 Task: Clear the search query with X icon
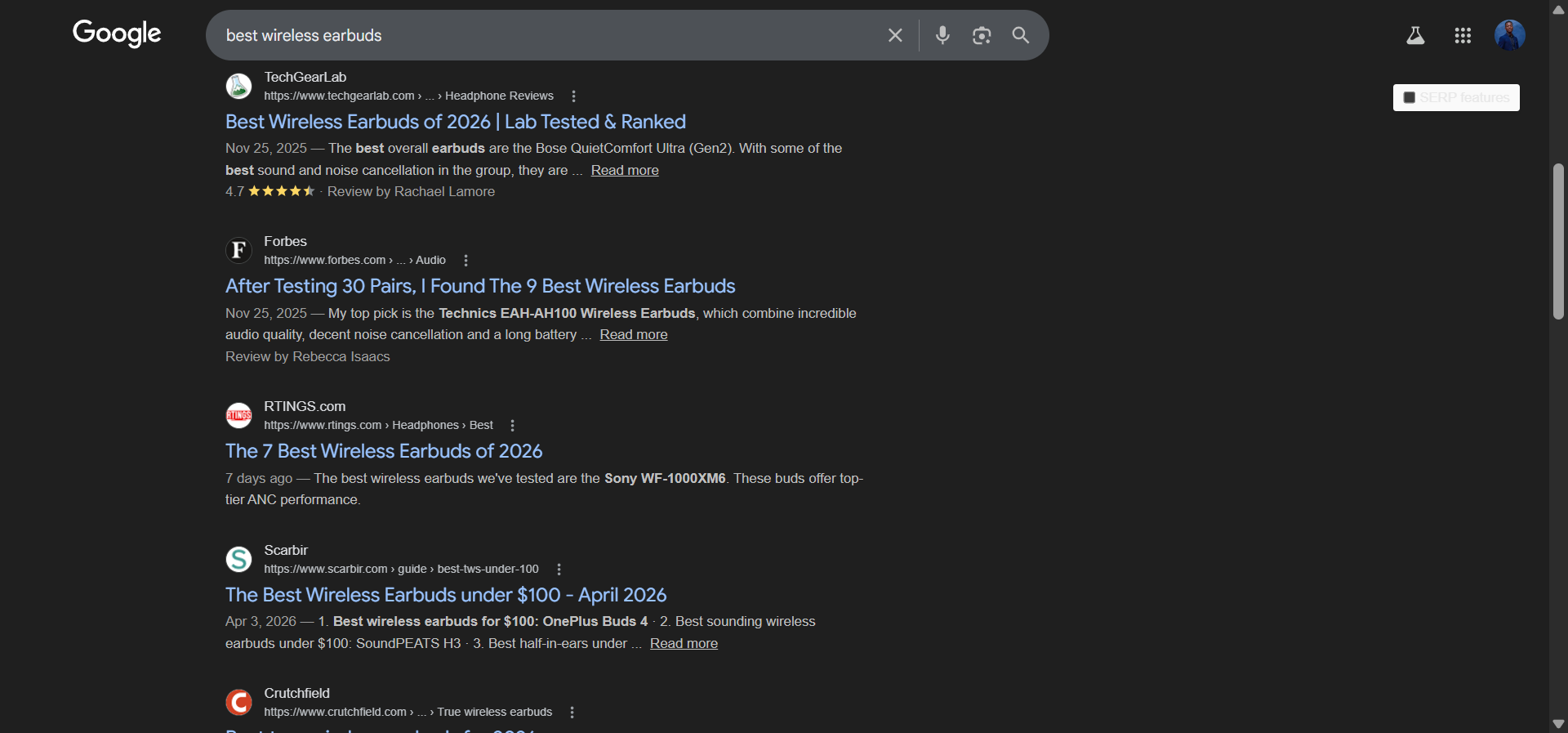[x=895, y=35]
